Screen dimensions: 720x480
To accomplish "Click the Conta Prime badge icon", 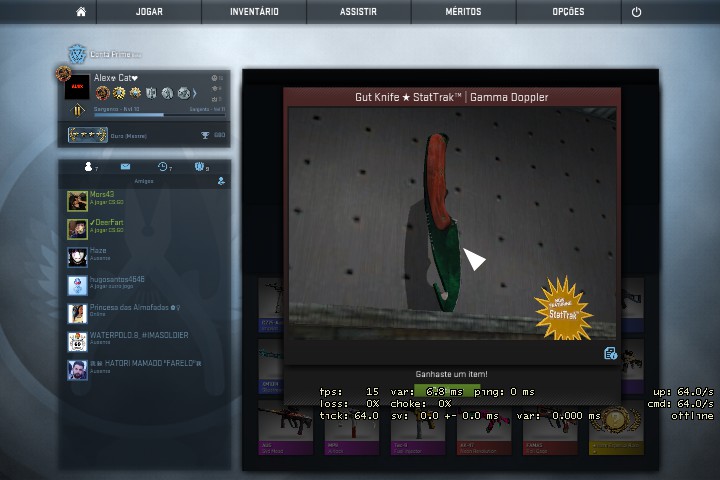I will [77, 54].
